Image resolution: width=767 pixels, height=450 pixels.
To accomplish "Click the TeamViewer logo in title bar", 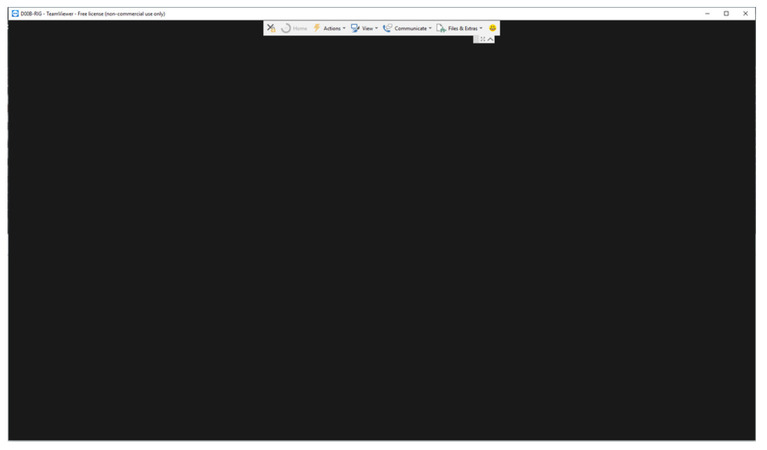I will point(15,14).
